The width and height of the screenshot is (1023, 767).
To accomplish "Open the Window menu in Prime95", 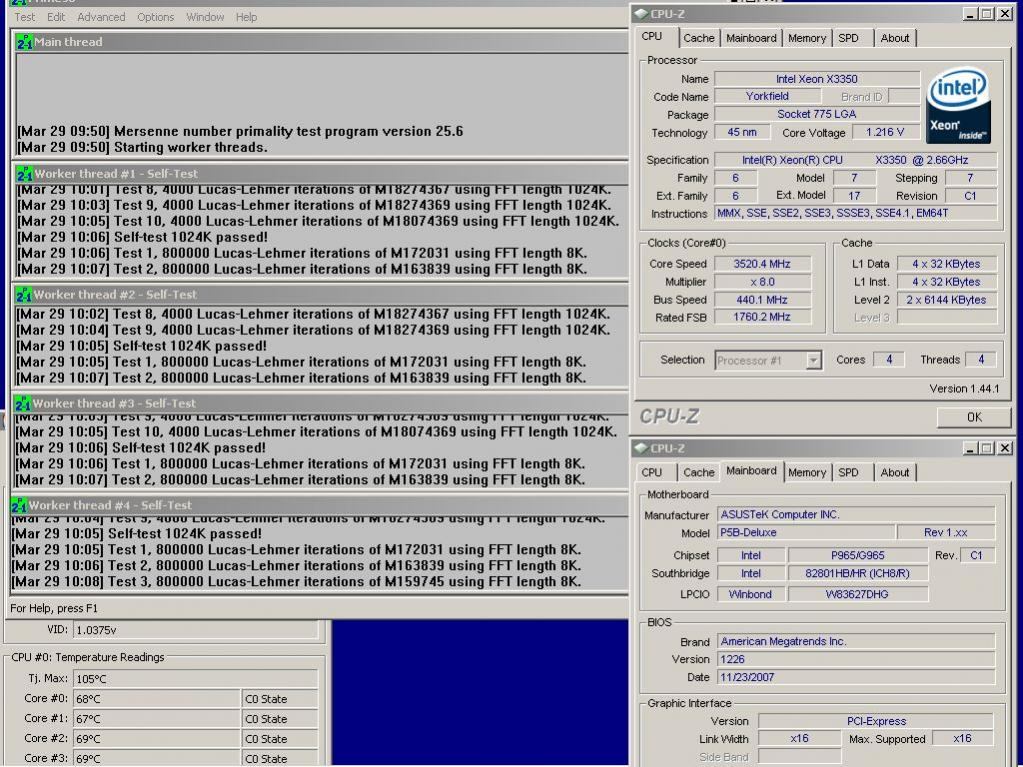I will pyautogui.click(x=205, y=17).
